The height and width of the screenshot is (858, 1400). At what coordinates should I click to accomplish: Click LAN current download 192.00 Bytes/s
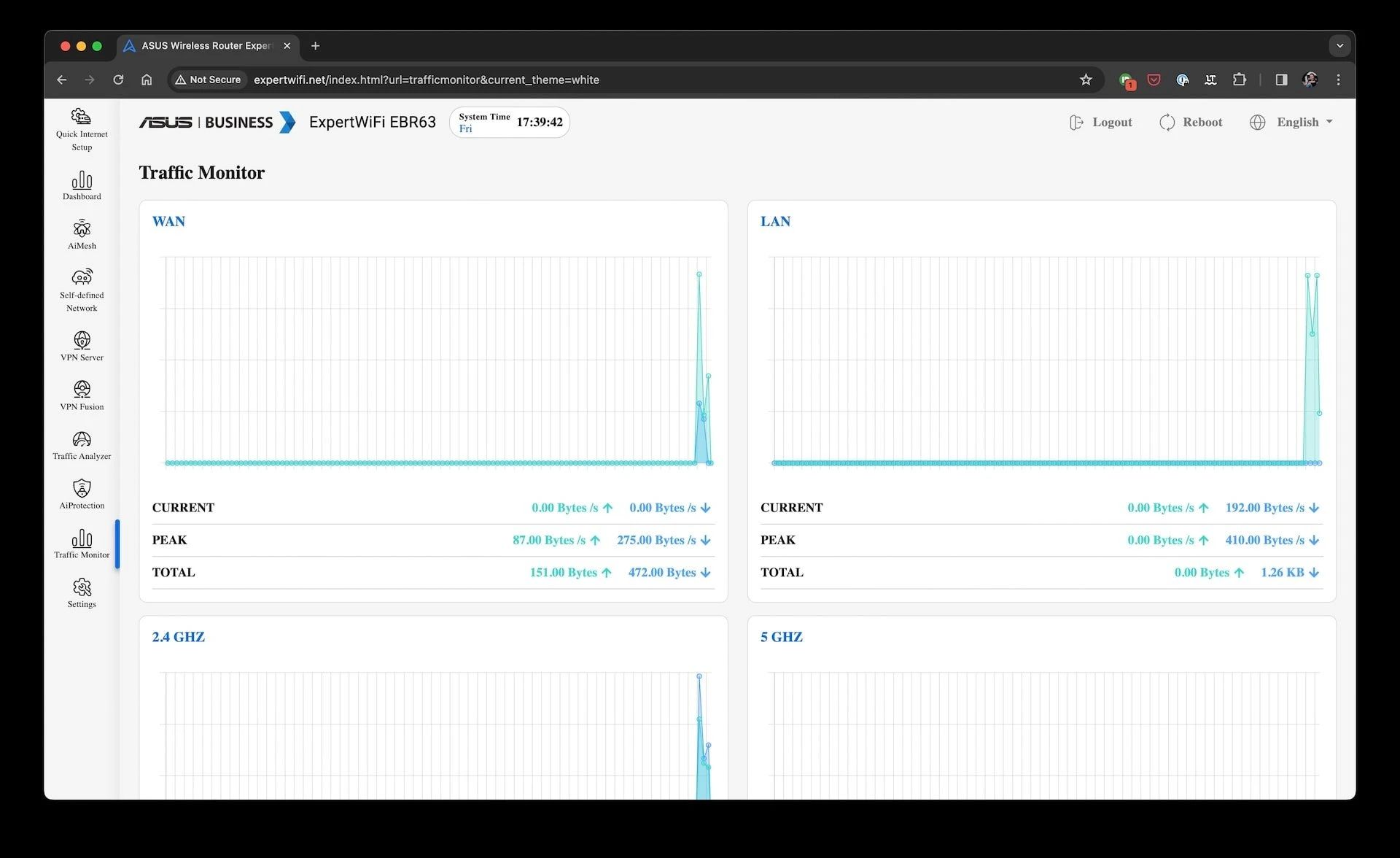click(x=1272, y=508)
